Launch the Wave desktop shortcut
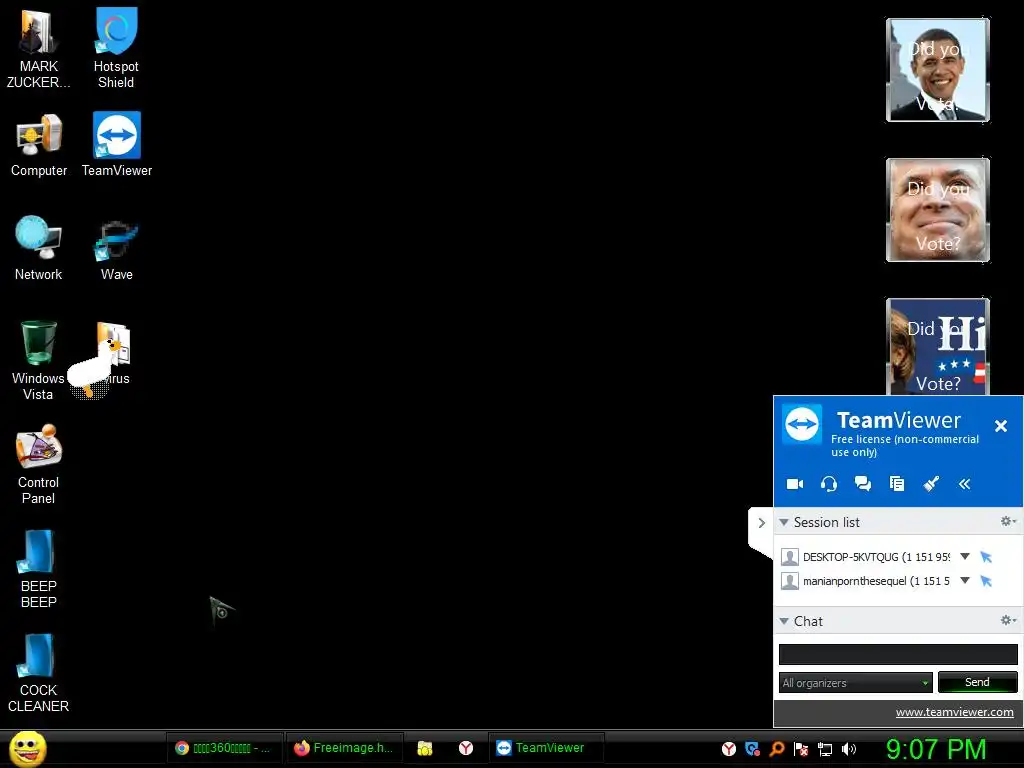 117,249
